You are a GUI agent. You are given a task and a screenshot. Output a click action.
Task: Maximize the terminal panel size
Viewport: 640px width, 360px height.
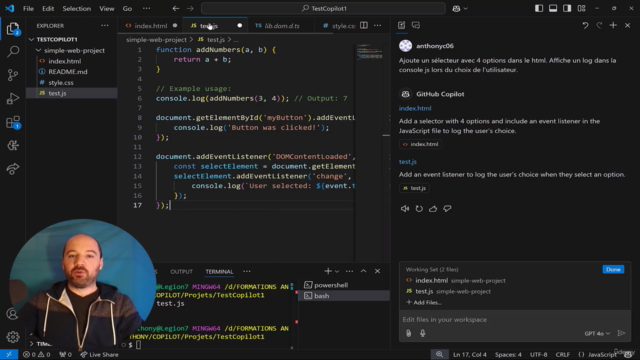(363, 271)
